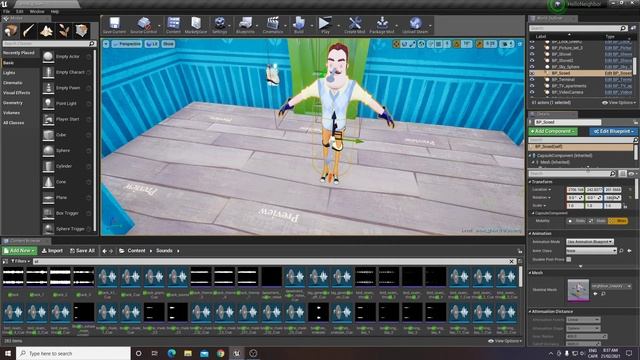The image size is (640, 360).
Task: Open the Help menu
Action: point(55,11)
